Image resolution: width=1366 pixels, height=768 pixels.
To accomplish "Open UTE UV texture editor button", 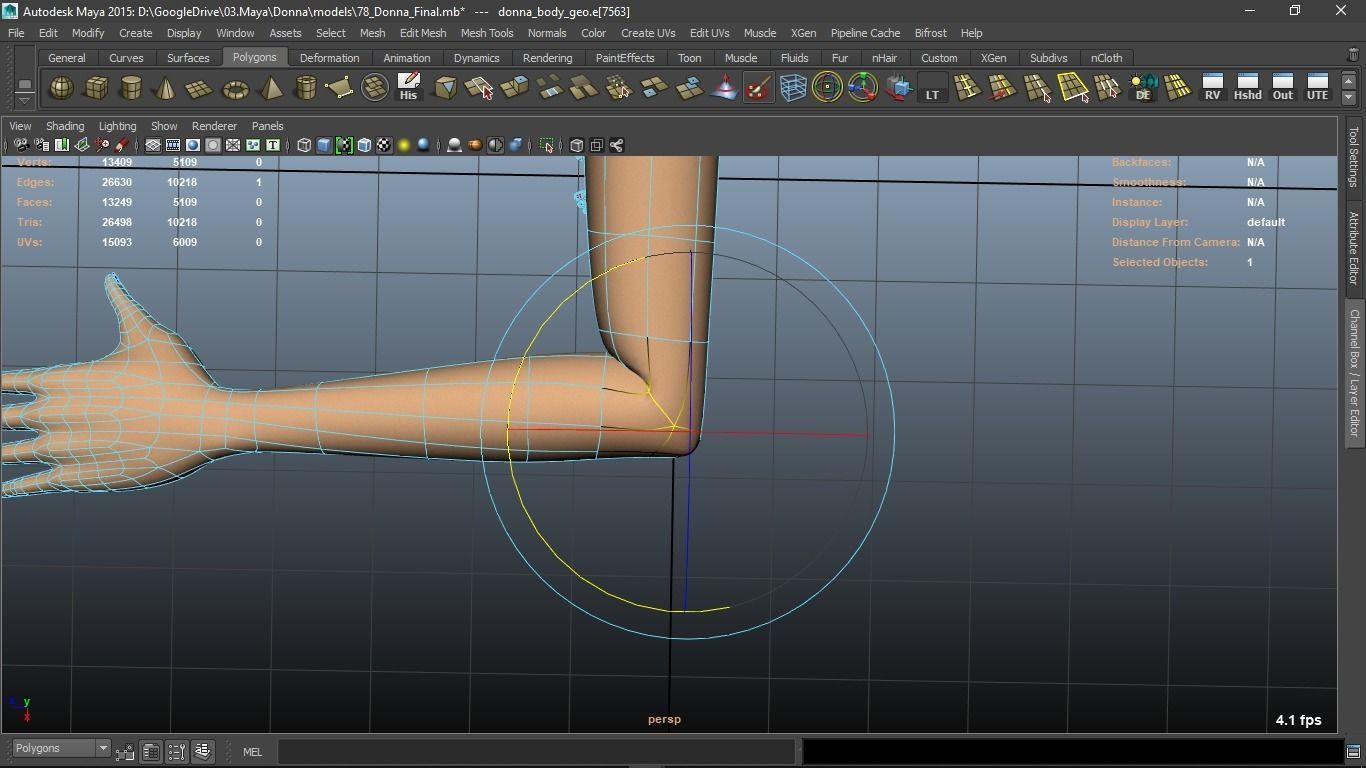I will (x=1317, y=88).
